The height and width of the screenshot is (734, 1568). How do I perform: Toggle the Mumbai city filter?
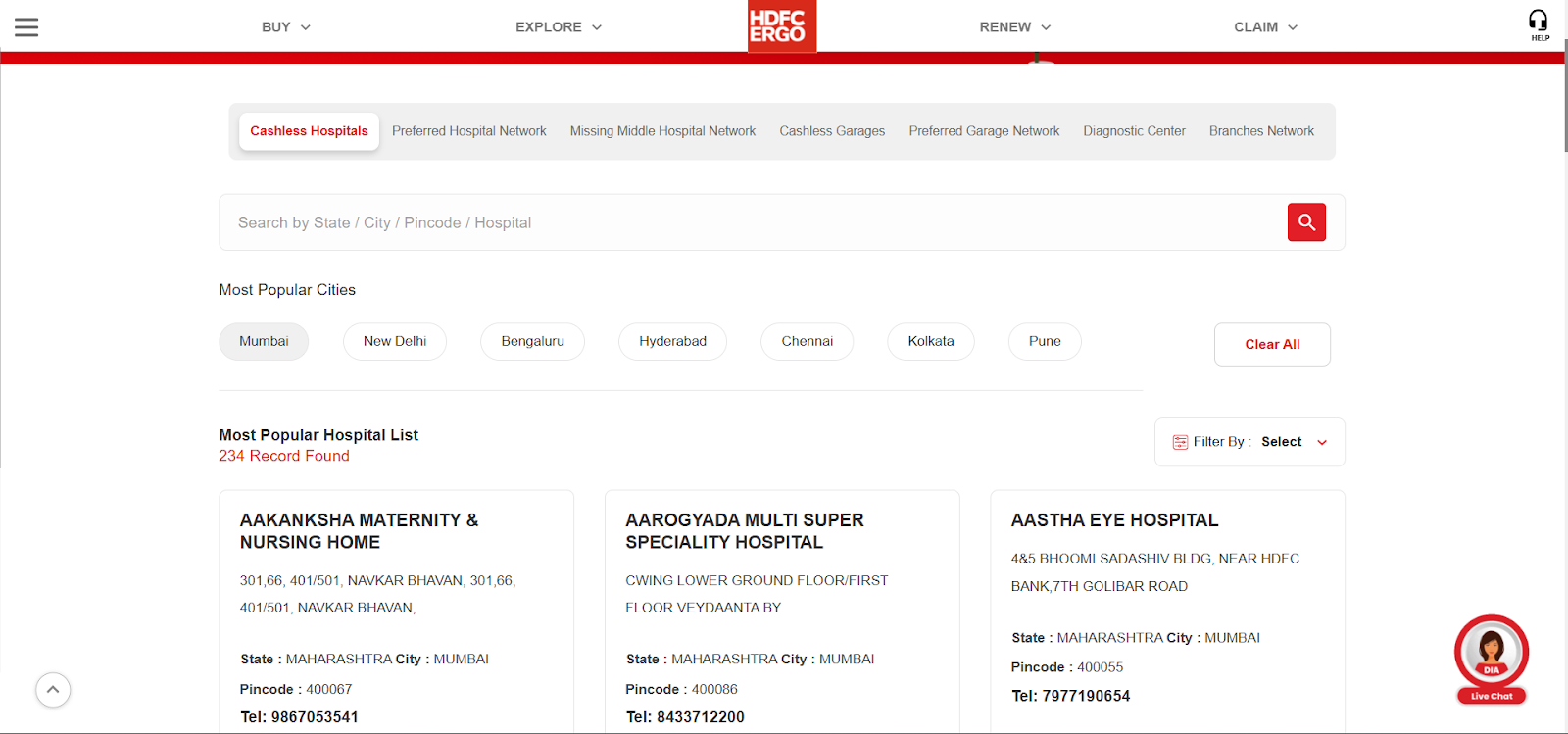(264, 342)
